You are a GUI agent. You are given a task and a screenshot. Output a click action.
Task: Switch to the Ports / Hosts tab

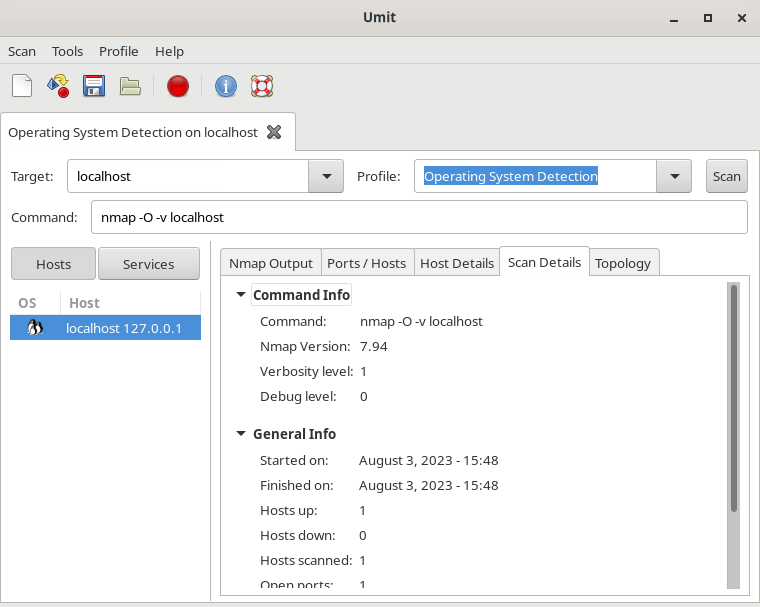click(366, 263)
